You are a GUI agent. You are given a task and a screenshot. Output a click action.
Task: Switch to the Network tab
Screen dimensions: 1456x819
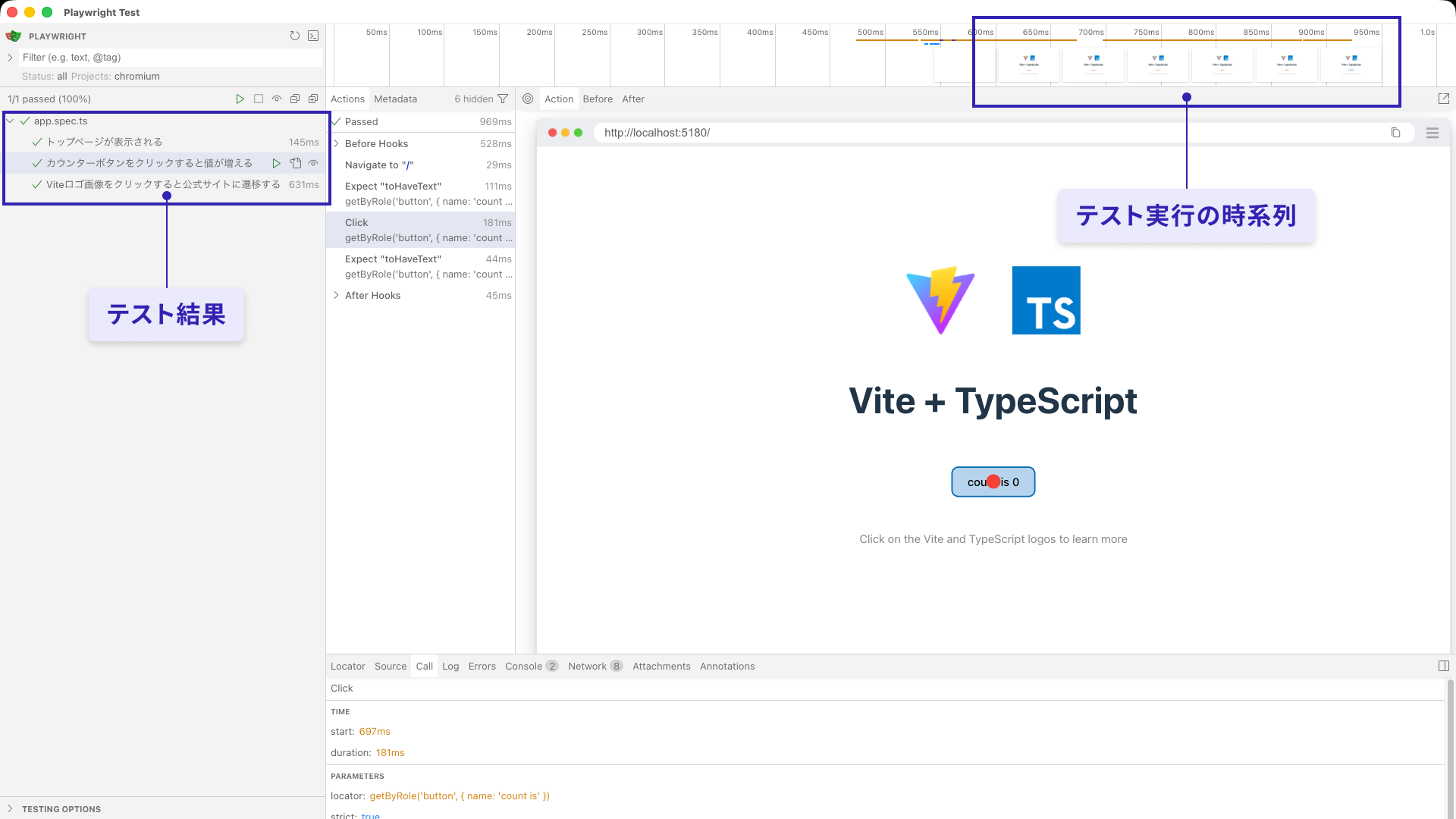tap(587, 666)
